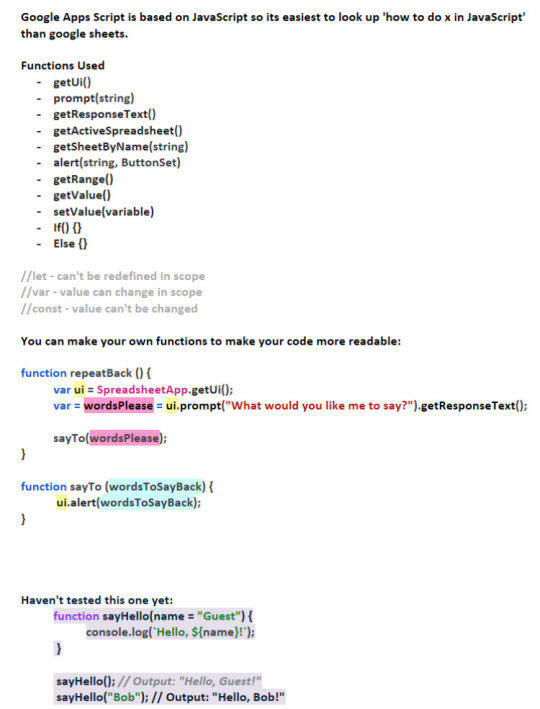The width and height of the screenshot is (540, 709).
Task: Click the sayTo(wordsPlease); call line
Action: coord(110,438)
